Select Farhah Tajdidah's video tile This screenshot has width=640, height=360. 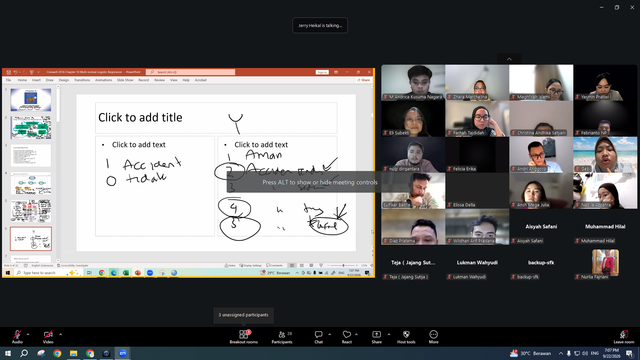(x=477, y=119)
